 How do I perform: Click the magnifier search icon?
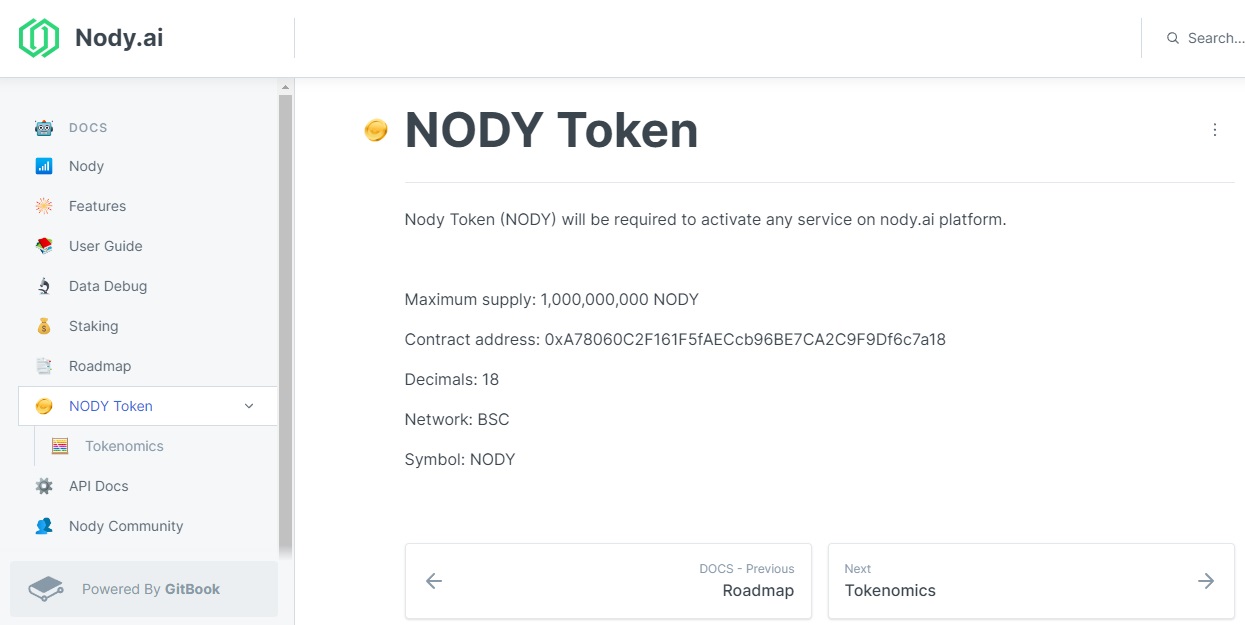pos(1173,38)
